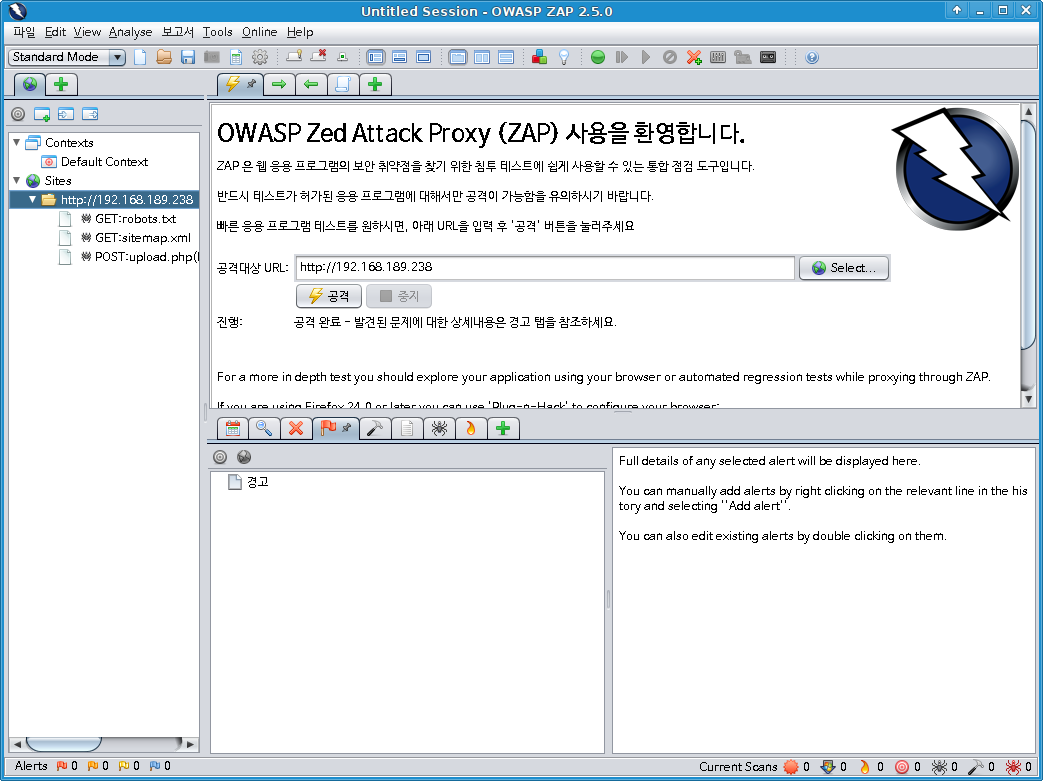Click the green plus tab in left panel
1043x781 pixels.
click(61, 84)
